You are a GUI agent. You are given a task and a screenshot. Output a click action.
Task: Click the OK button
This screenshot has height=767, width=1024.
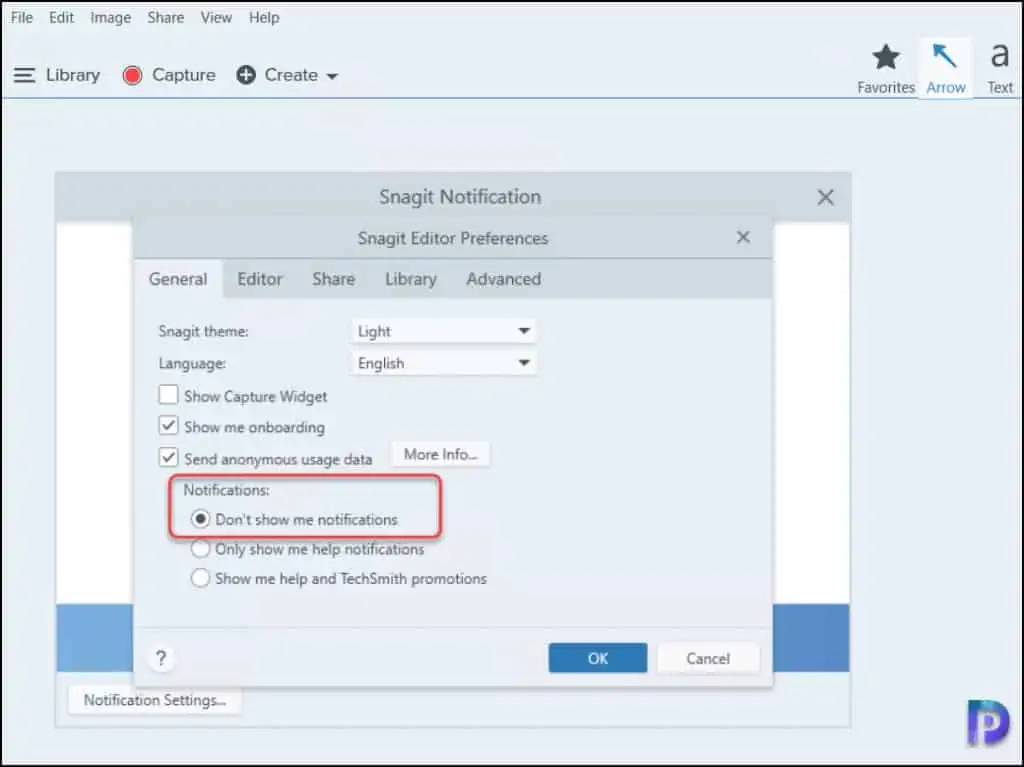point(598,658)
